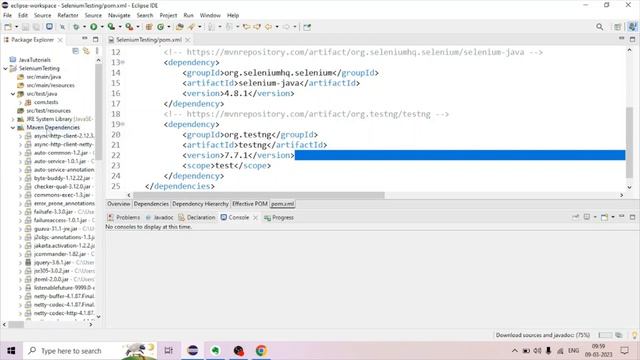Expand the com.tests package
This screenshot has height=360, width=640.
[x=20, y=102]
